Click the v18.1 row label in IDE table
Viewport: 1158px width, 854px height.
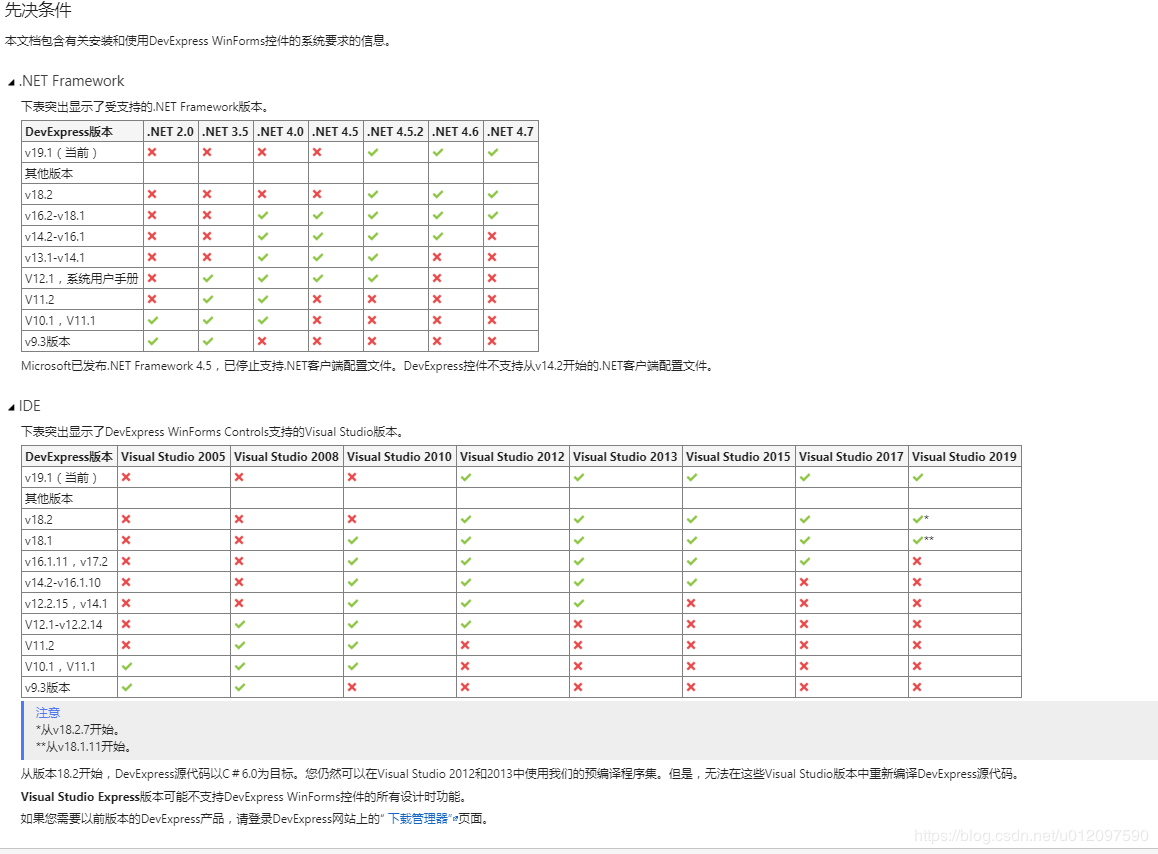pyautogui.click(x=38, y=541)
